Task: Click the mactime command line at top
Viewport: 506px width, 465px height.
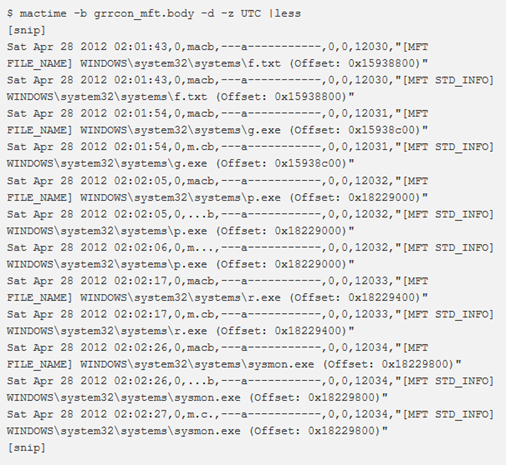Action: [x=154, y=14]
